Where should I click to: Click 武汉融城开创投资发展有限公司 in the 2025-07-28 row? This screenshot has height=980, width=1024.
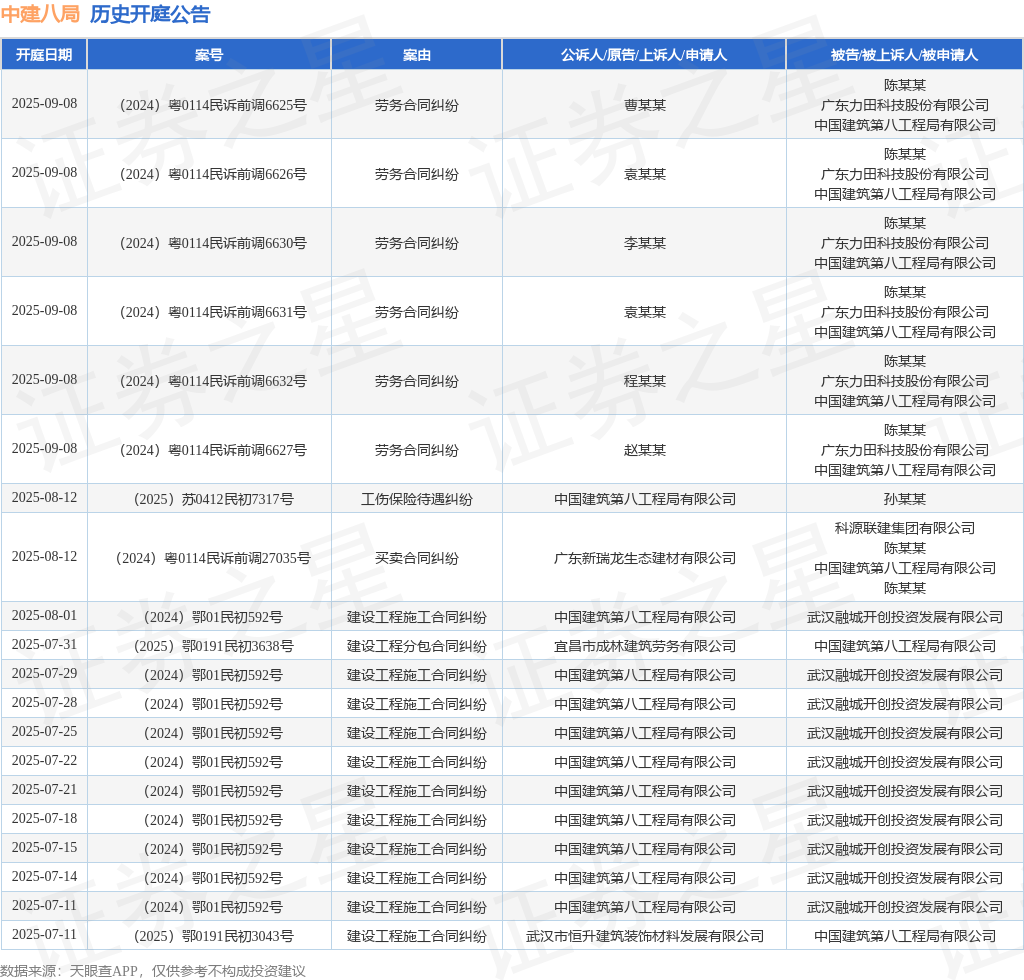(x=904, y=704)
